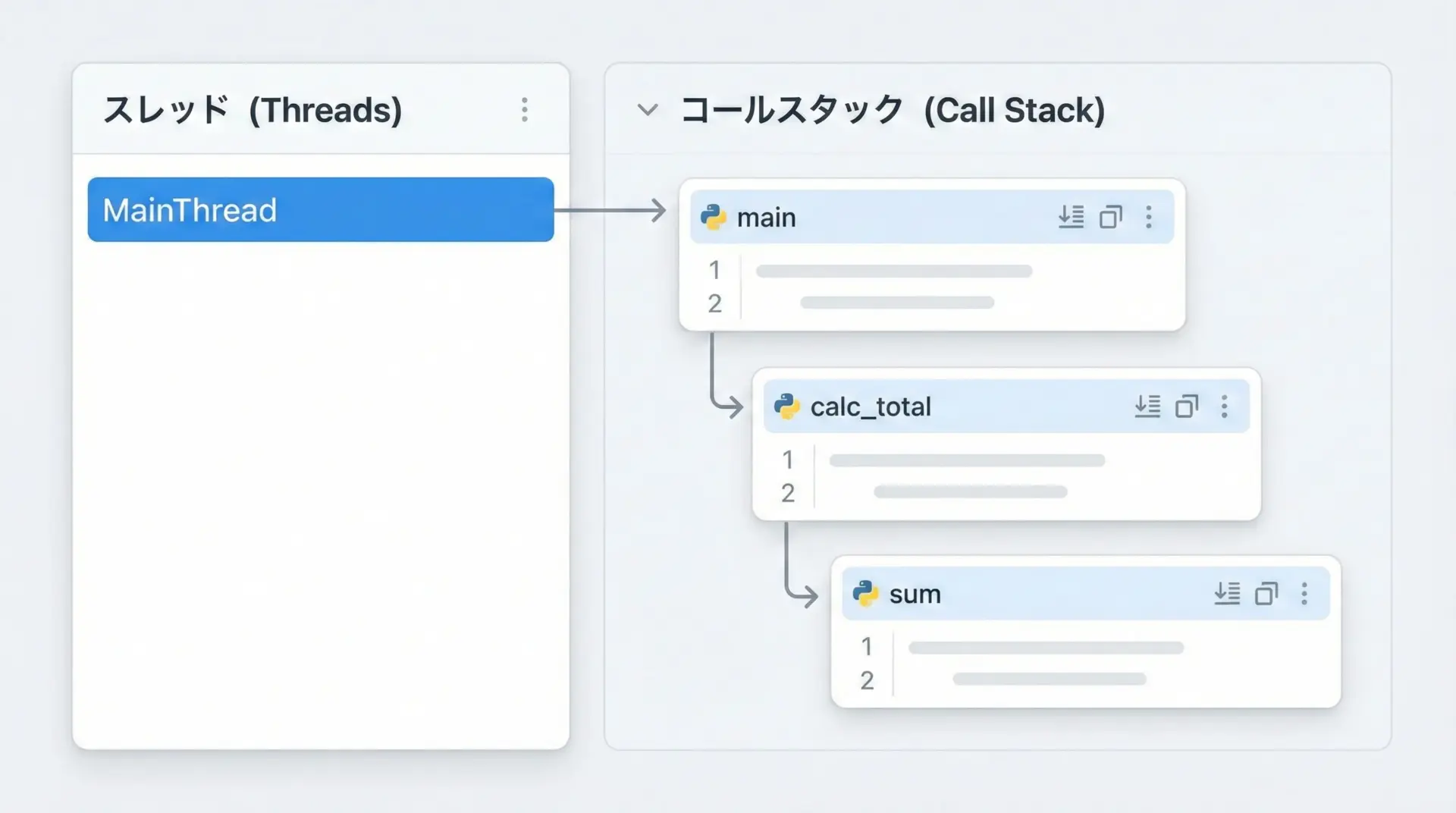Select MainThread in the Threads panel

click(320, 210)
